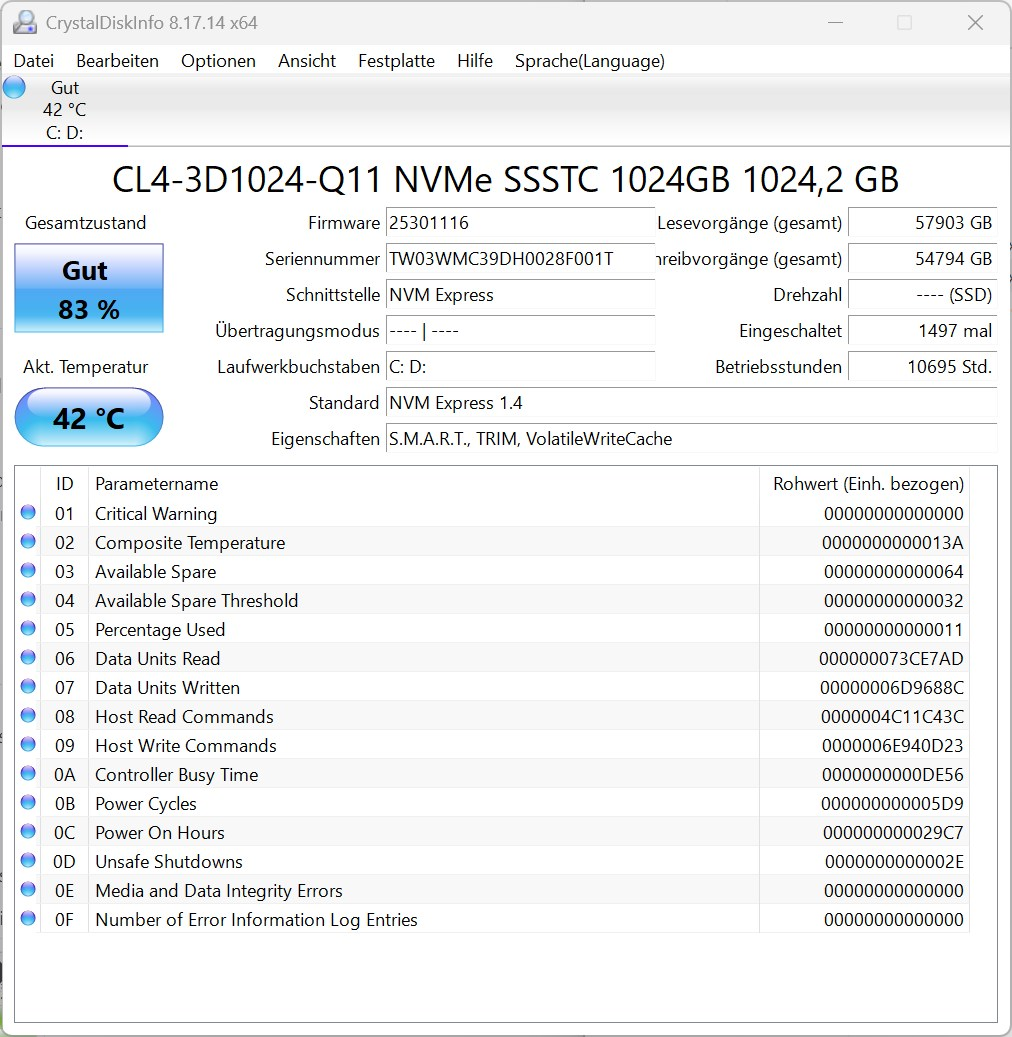
Task: Click the Akt. Temperatur label
Action: tap(85, 367)
